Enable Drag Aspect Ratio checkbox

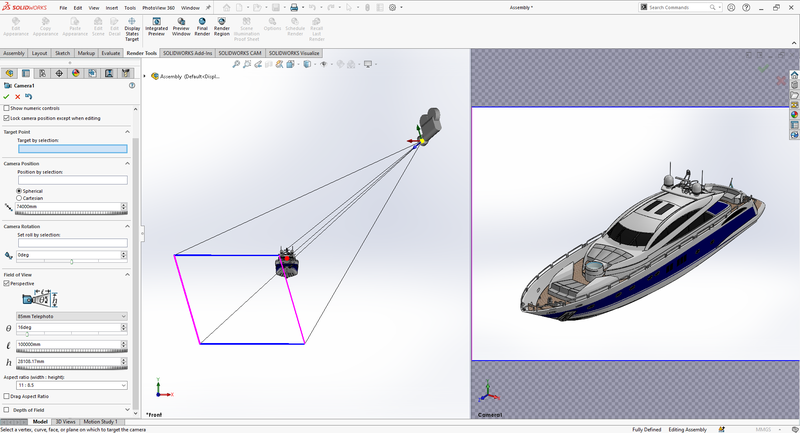pyautogui.click(x=7, y=396)
